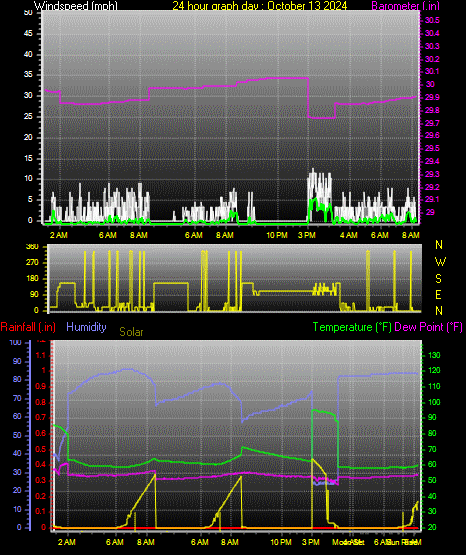466x555 pixels.
Task: Click the 24 hour graph day title
Action: 260,6
